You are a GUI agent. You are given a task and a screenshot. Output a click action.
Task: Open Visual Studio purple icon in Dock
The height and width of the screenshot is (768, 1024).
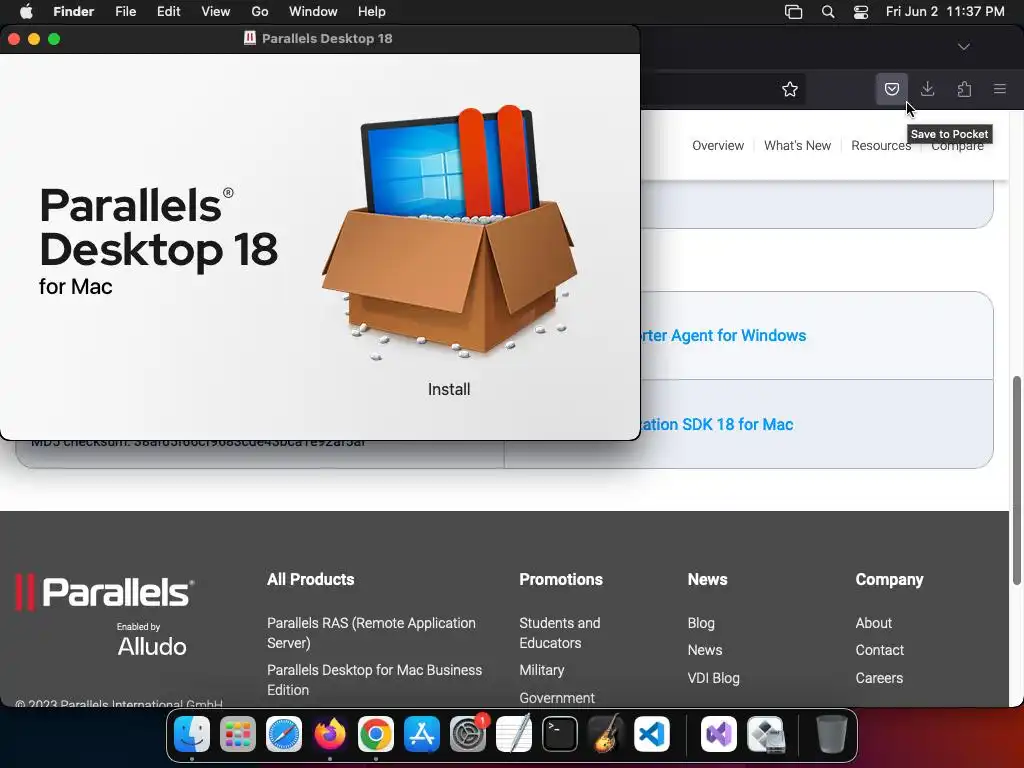point(719,734)
